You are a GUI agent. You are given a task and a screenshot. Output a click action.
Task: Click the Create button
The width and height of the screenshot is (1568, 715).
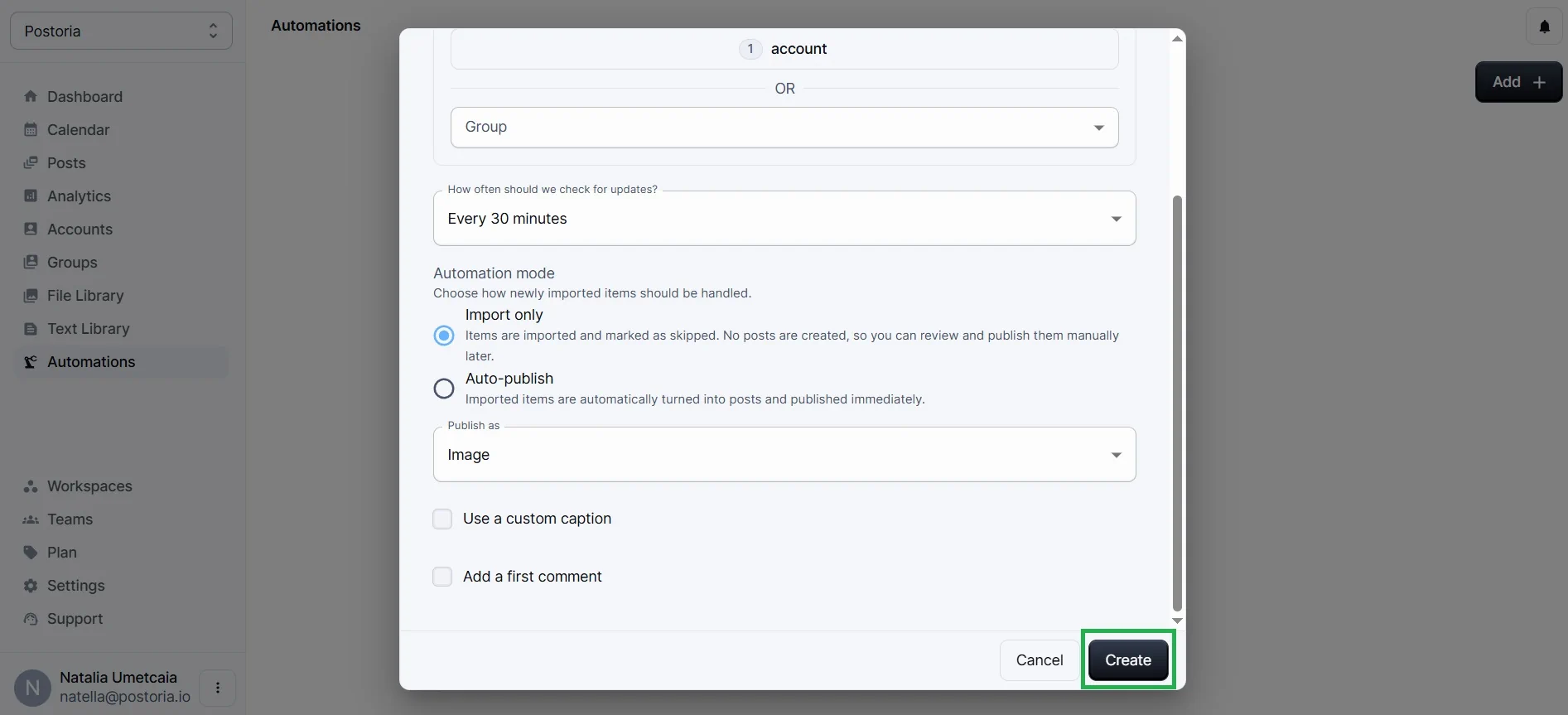[x=1128, y=659]
